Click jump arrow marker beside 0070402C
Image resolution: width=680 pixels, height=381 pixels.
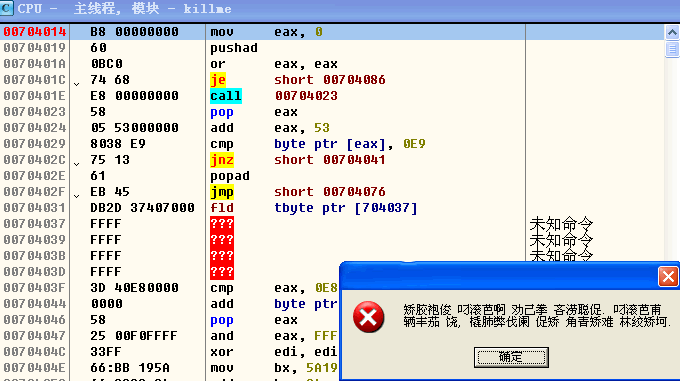tap(76, 164)
